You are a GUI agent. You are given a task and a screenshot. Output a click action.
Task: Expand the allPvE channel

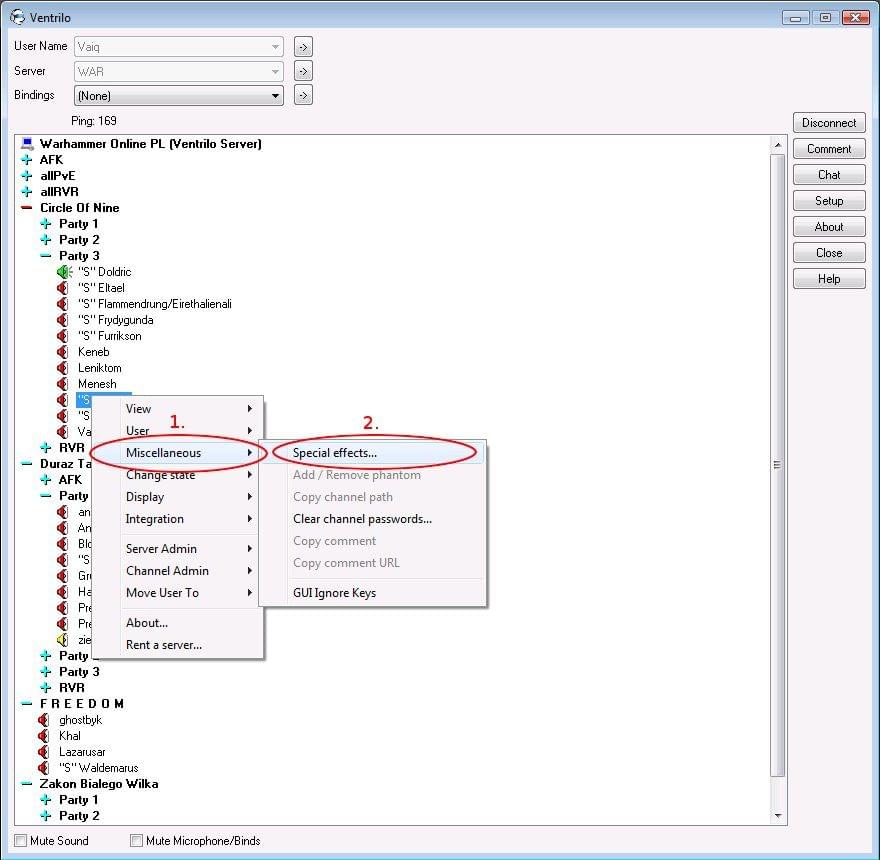pos(26,176)
